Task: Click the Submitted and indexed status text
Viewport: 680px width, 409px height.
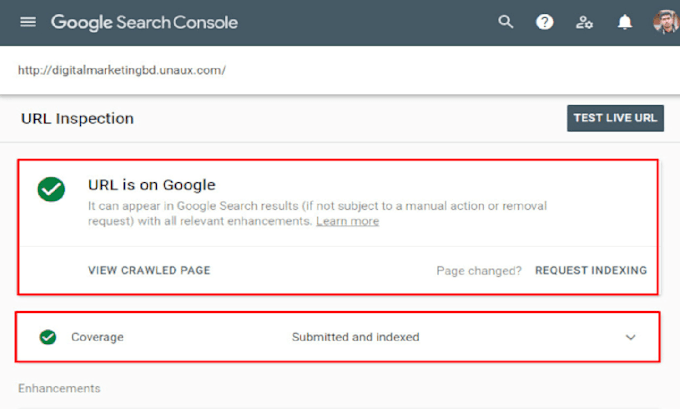Action: click(x=356, y=337)
